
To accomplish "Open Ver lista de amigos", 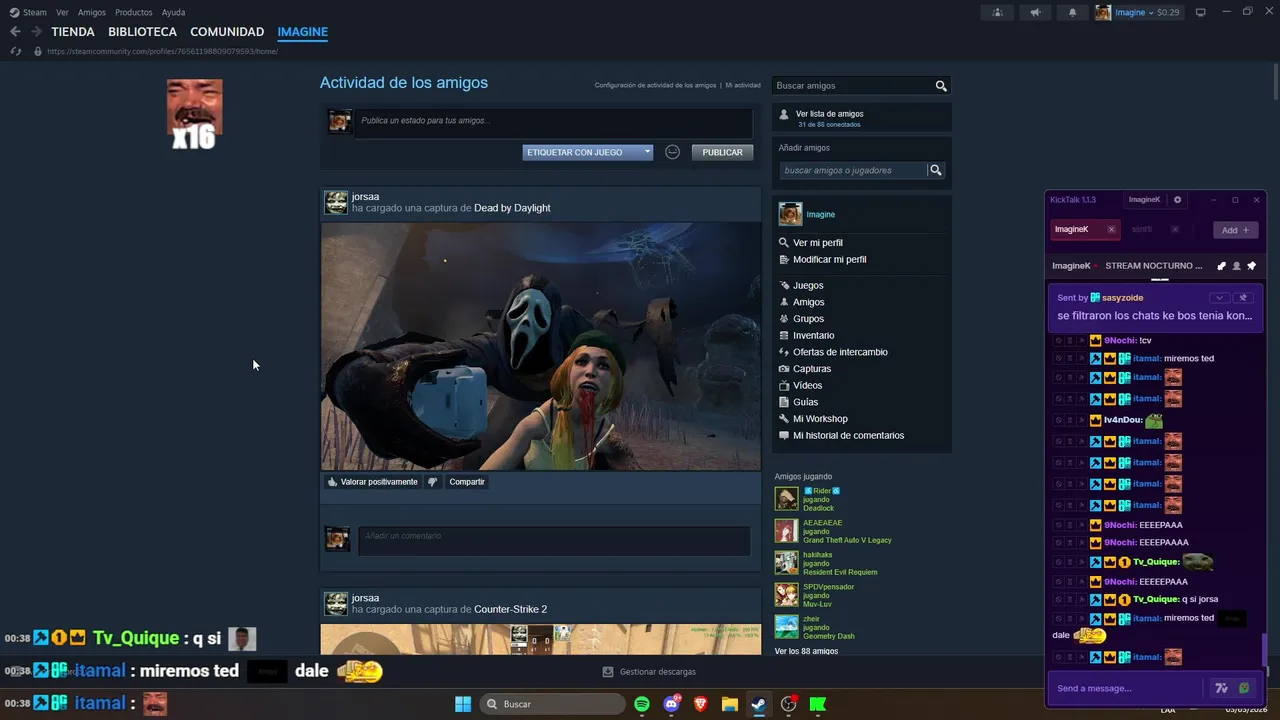I will coord(829,114).
